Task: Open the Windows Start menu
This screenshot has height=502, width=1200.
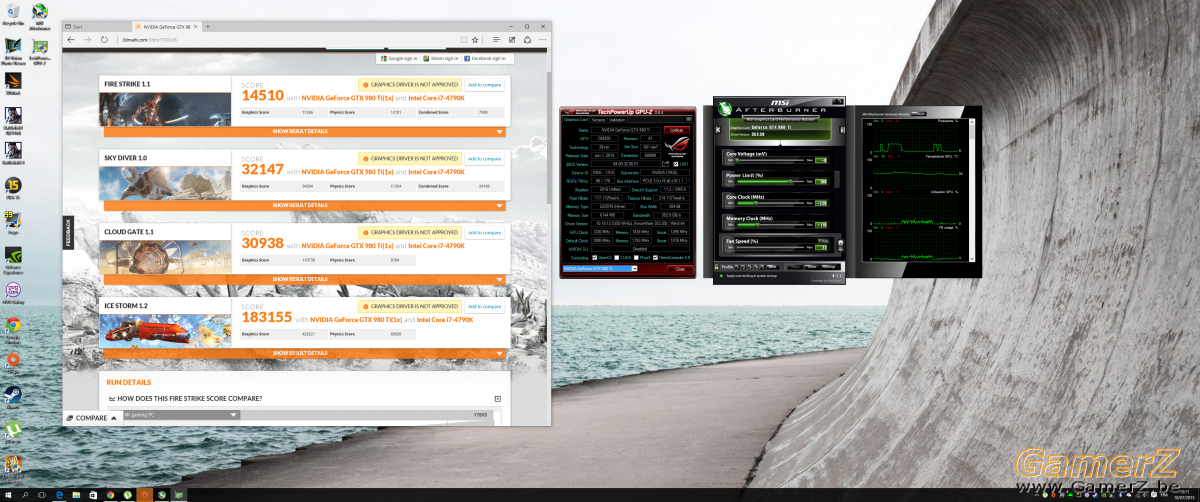Action: pos(9,494)
